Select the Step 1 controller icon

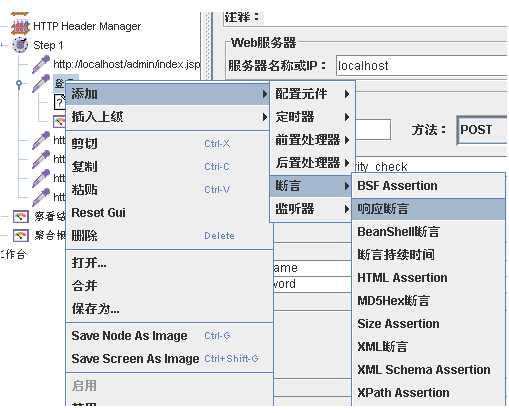pyautogui.click(x=20, y=45)
